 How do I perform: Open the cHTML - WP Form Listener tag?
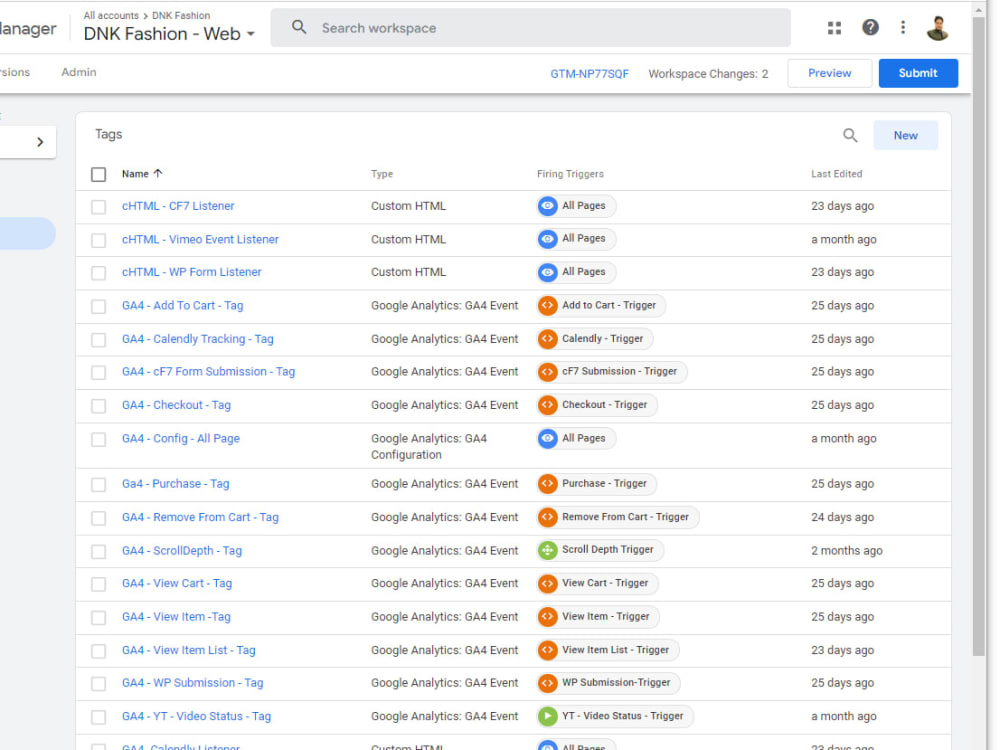click(191, 272)
